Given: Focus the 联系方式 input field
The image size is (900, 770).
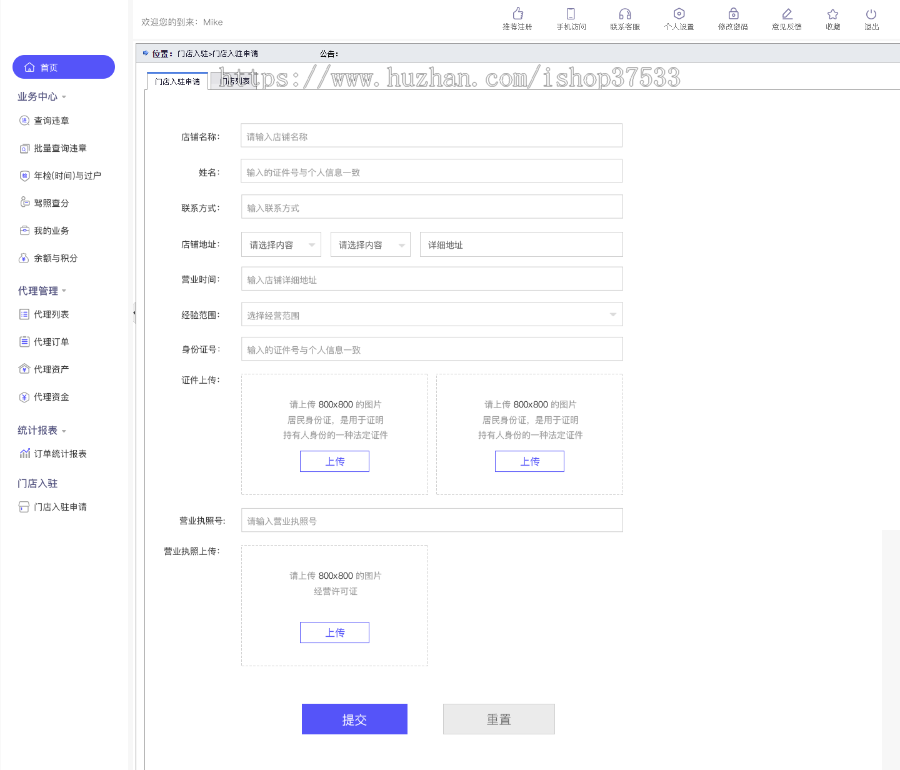Looking at the screenshot, I should (432, 207).
